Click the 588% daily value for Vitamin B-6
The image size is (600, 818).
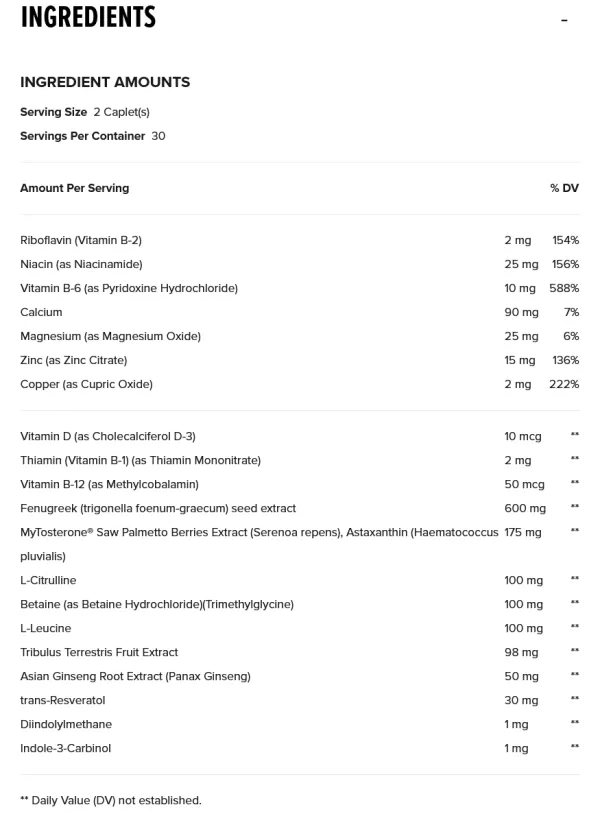[564, 288]
